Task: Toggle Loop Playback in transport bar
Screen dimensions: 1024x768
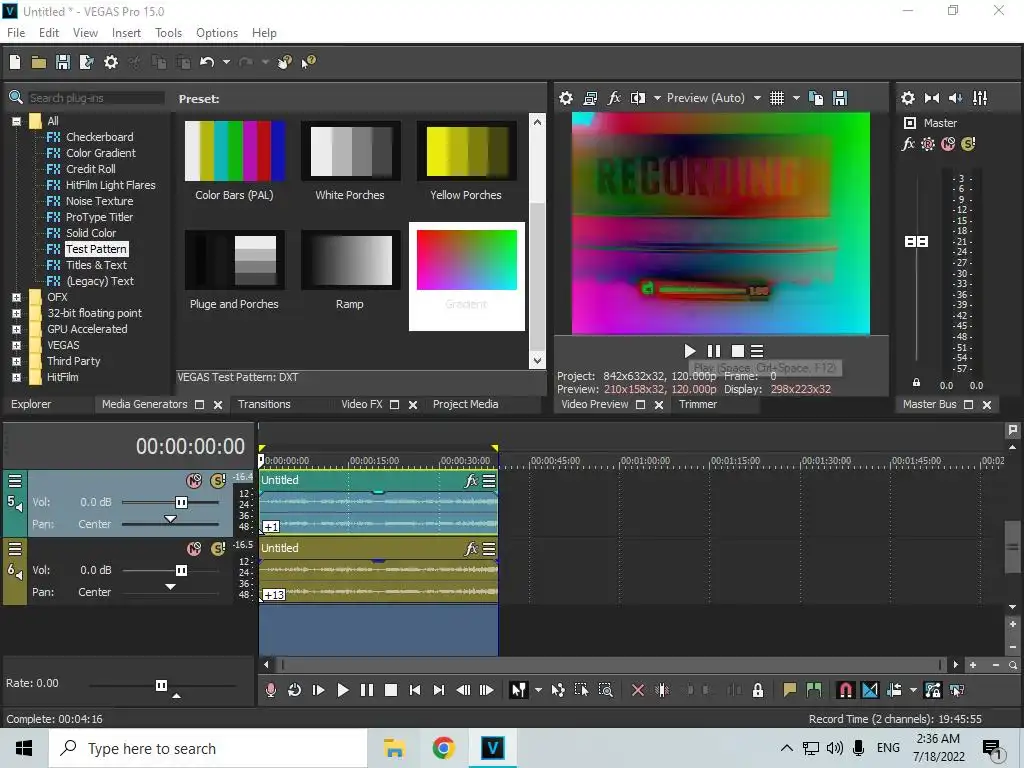Action: point(295,690)
